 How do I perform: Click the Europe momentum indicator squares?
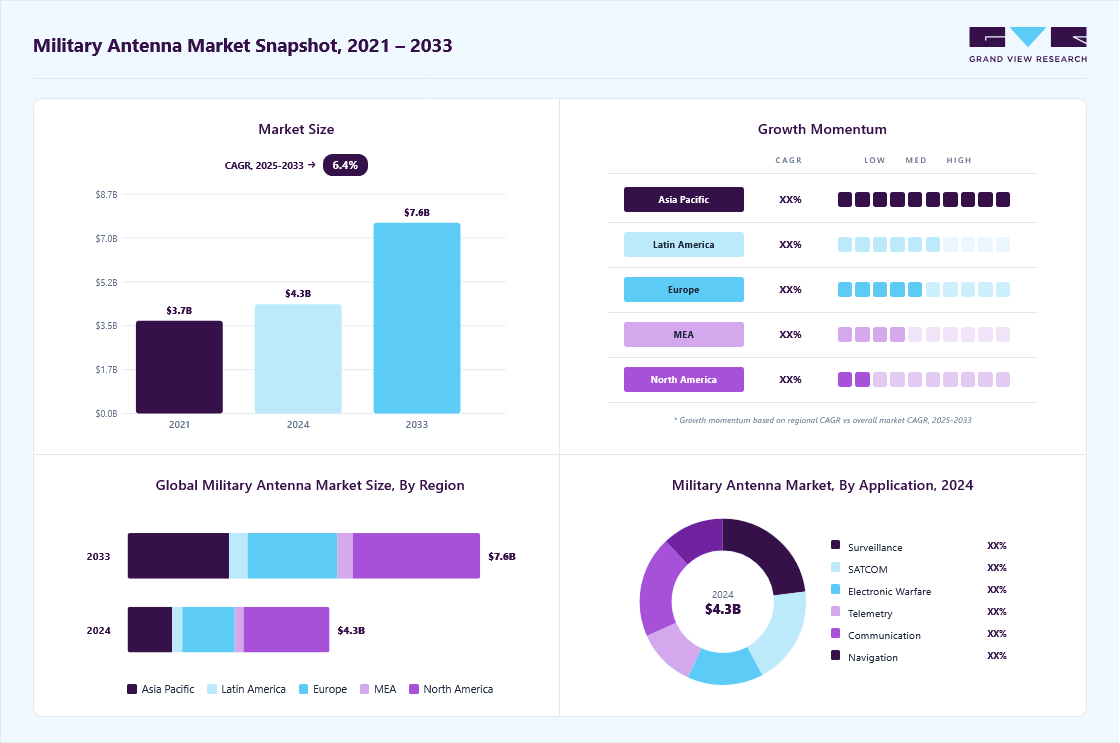pos(924,289)
